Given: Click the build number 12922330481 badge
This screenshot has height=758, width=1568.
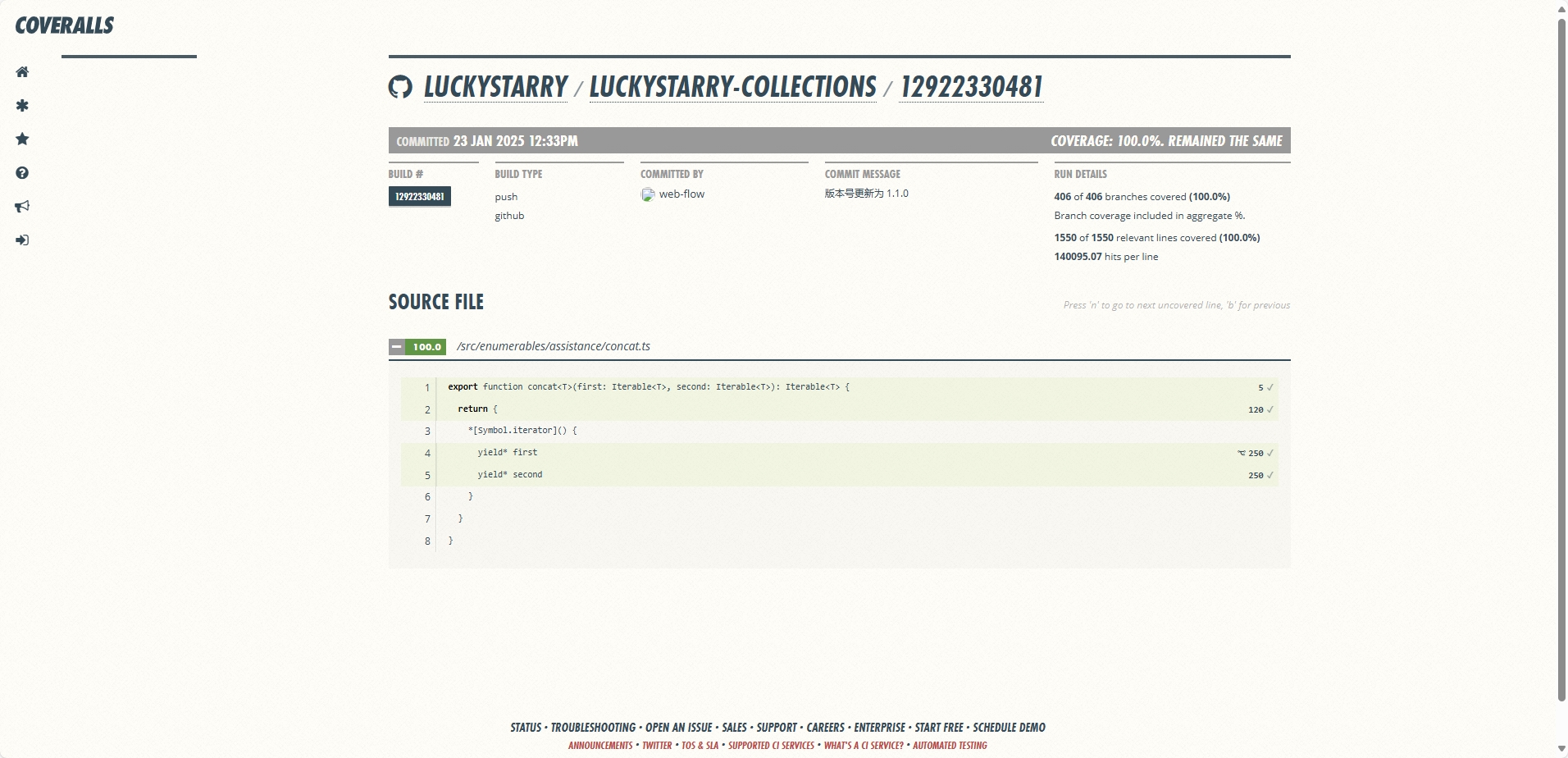Looking at the screenshot, I should click(x=419, y=197).
